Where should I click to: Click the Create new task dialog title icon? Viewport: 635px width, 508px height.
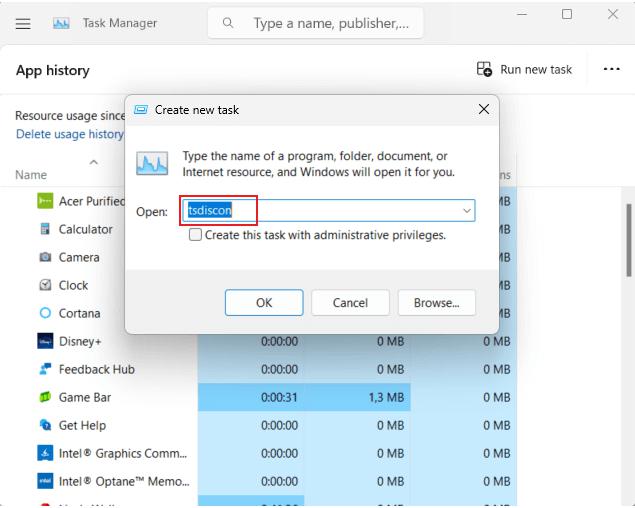click(141, 110)
